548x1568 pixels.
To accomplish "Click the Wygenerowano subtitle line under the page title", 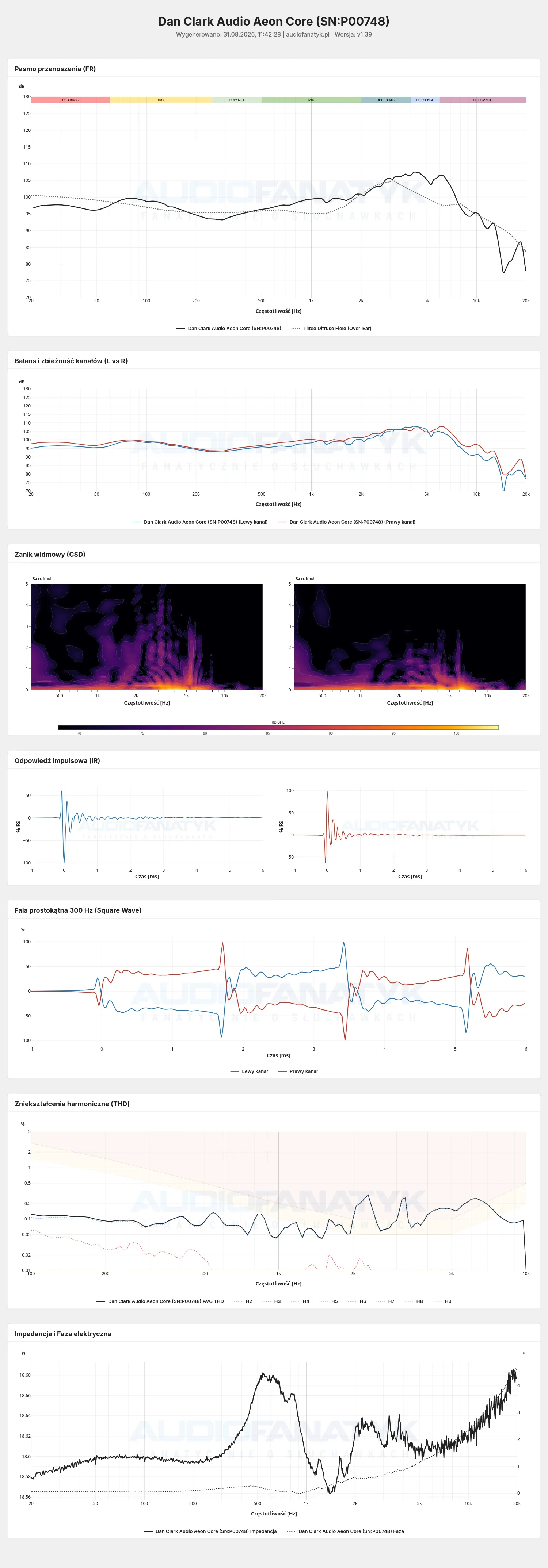I will coord(274,35).
